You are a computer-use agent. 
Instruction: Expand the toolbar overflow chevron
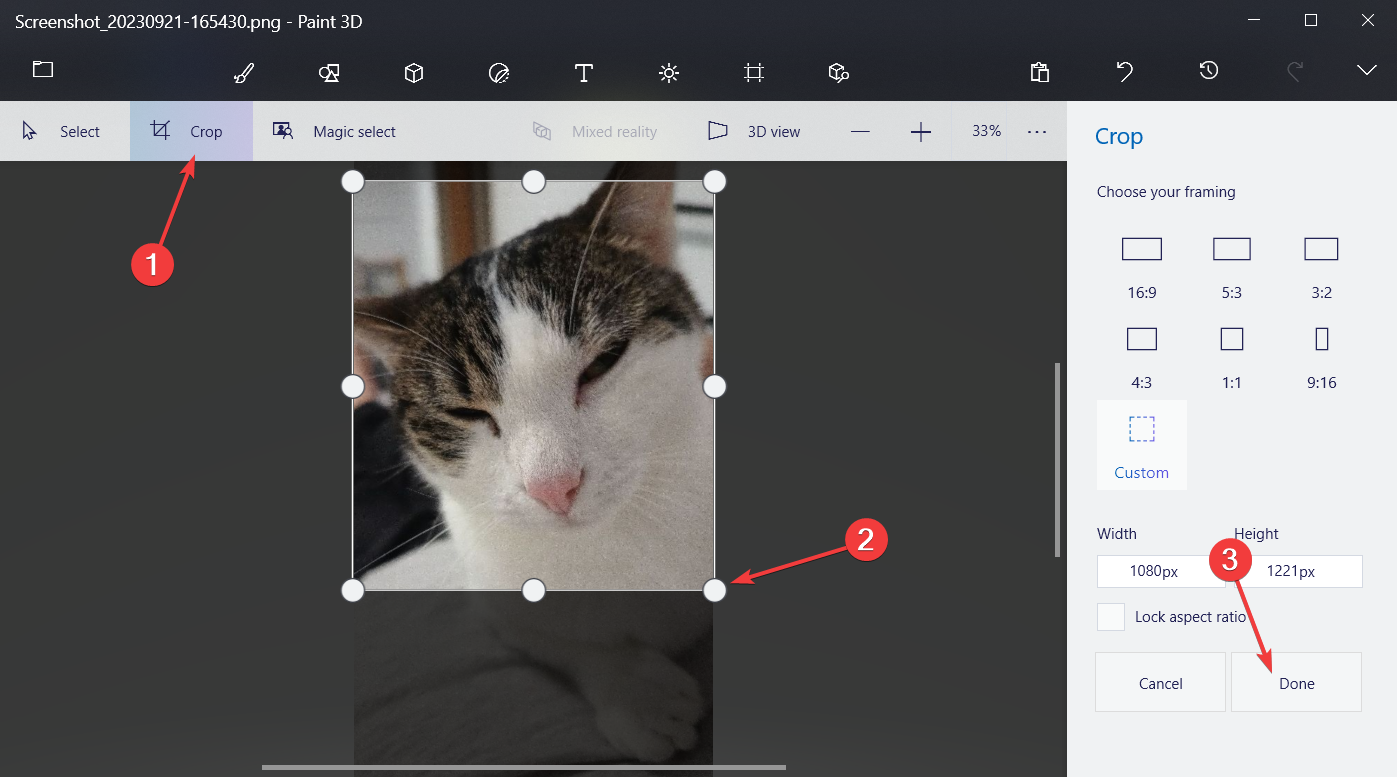click(1366, 71)
